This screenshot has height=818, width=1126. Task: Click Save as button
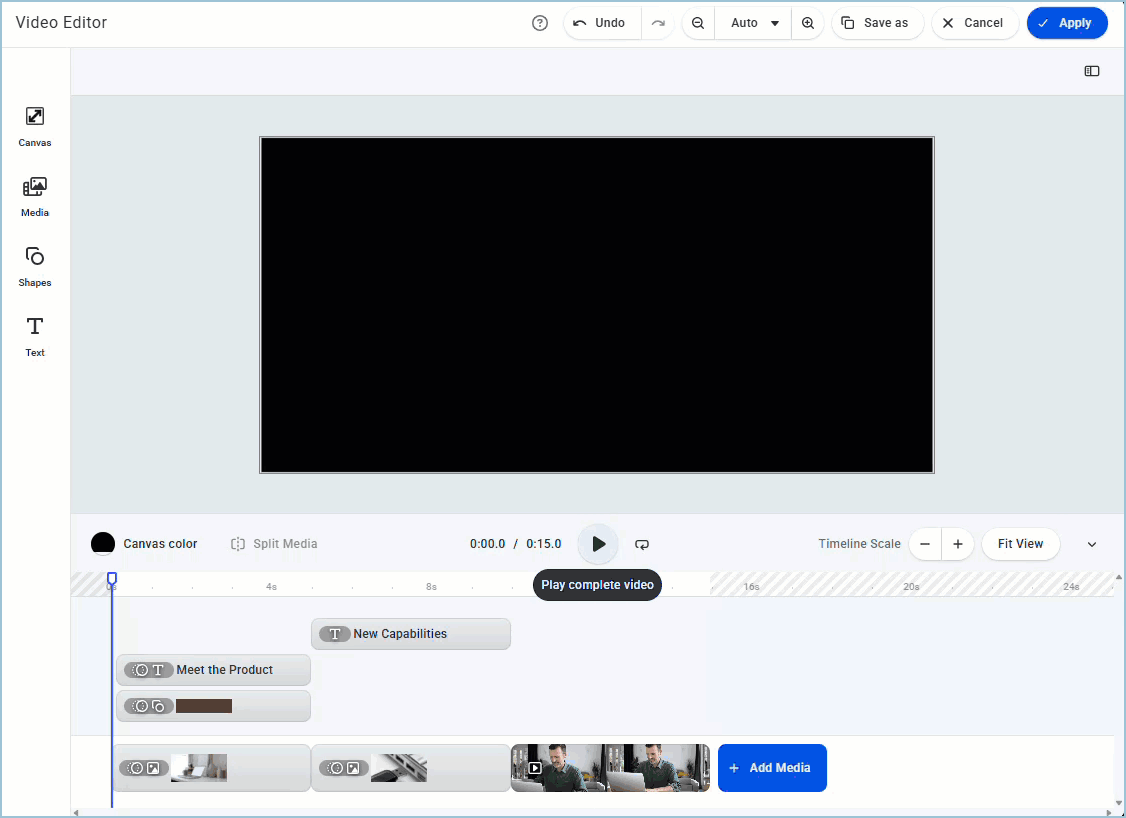coord(876,23)
